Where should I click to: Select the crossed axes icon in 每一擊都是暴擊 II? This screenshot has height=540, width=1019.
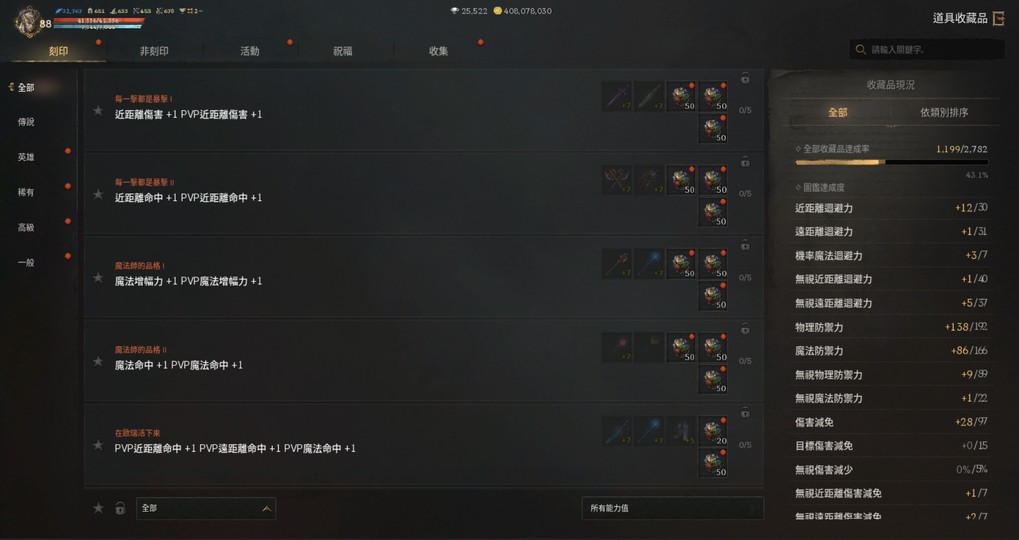tap(617, 180)
